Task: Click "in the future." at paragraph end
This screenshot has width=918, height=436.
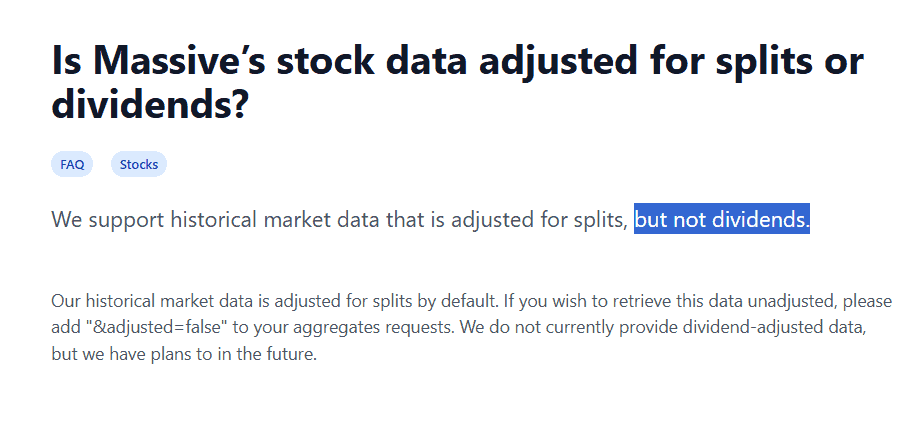Action: [x=270, y=355]
